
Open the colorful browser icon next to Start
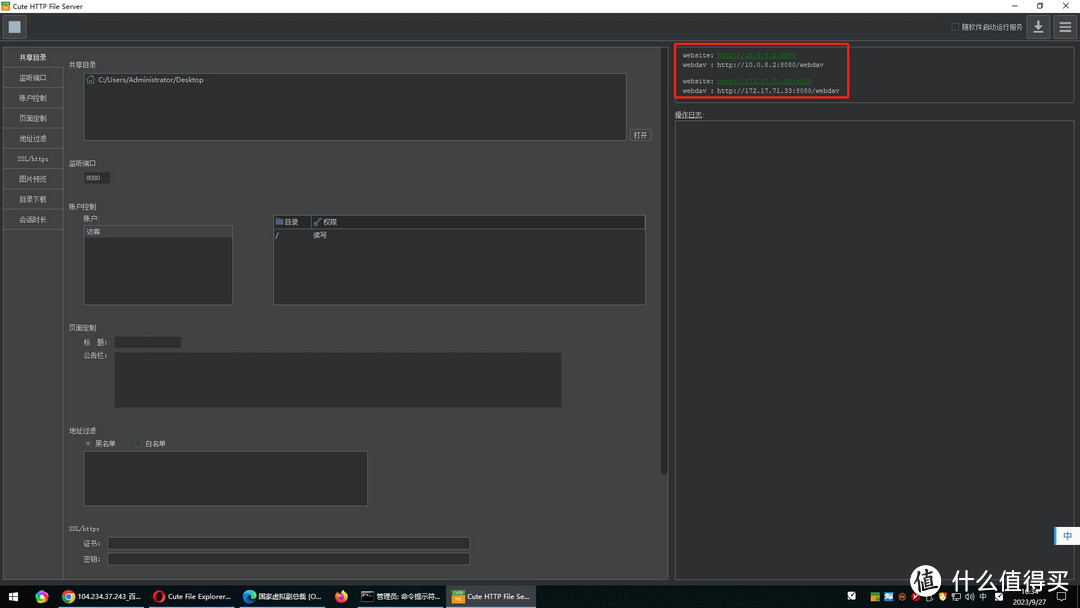point(41,596)
